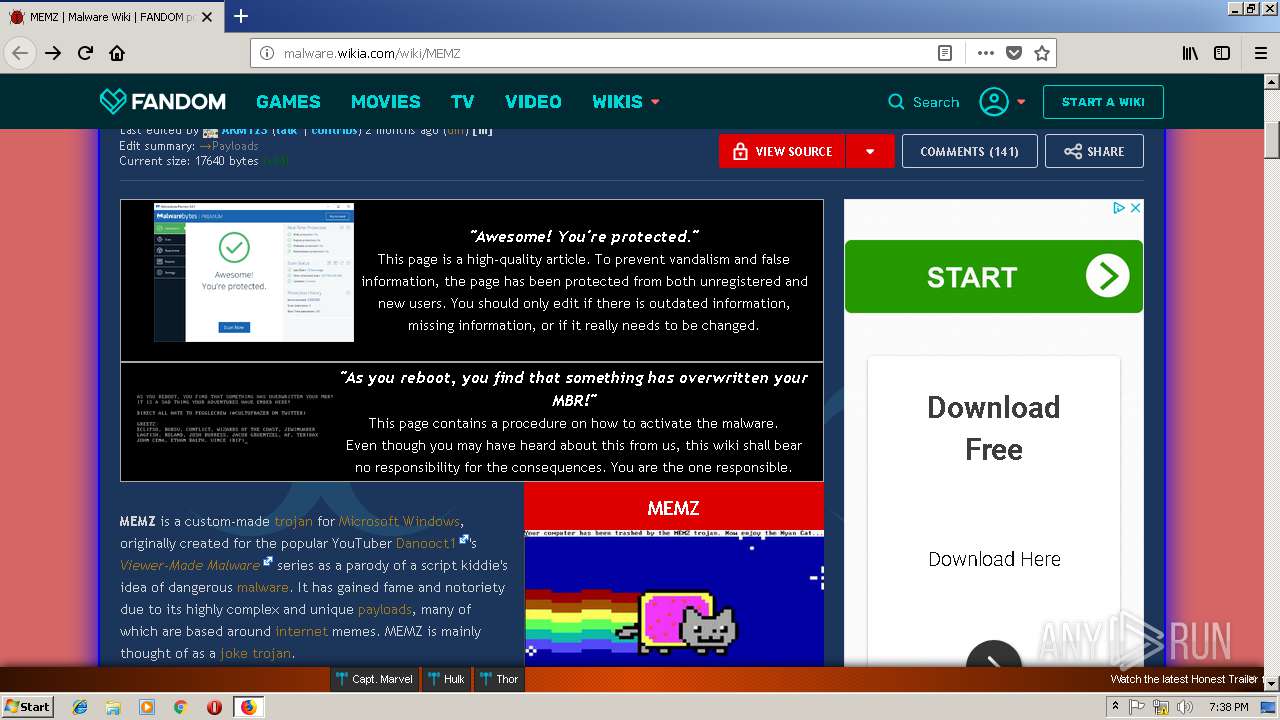The image size is (1280, 720).
Task: Open AdChoices info triangle
Action: click(1120, 208)
